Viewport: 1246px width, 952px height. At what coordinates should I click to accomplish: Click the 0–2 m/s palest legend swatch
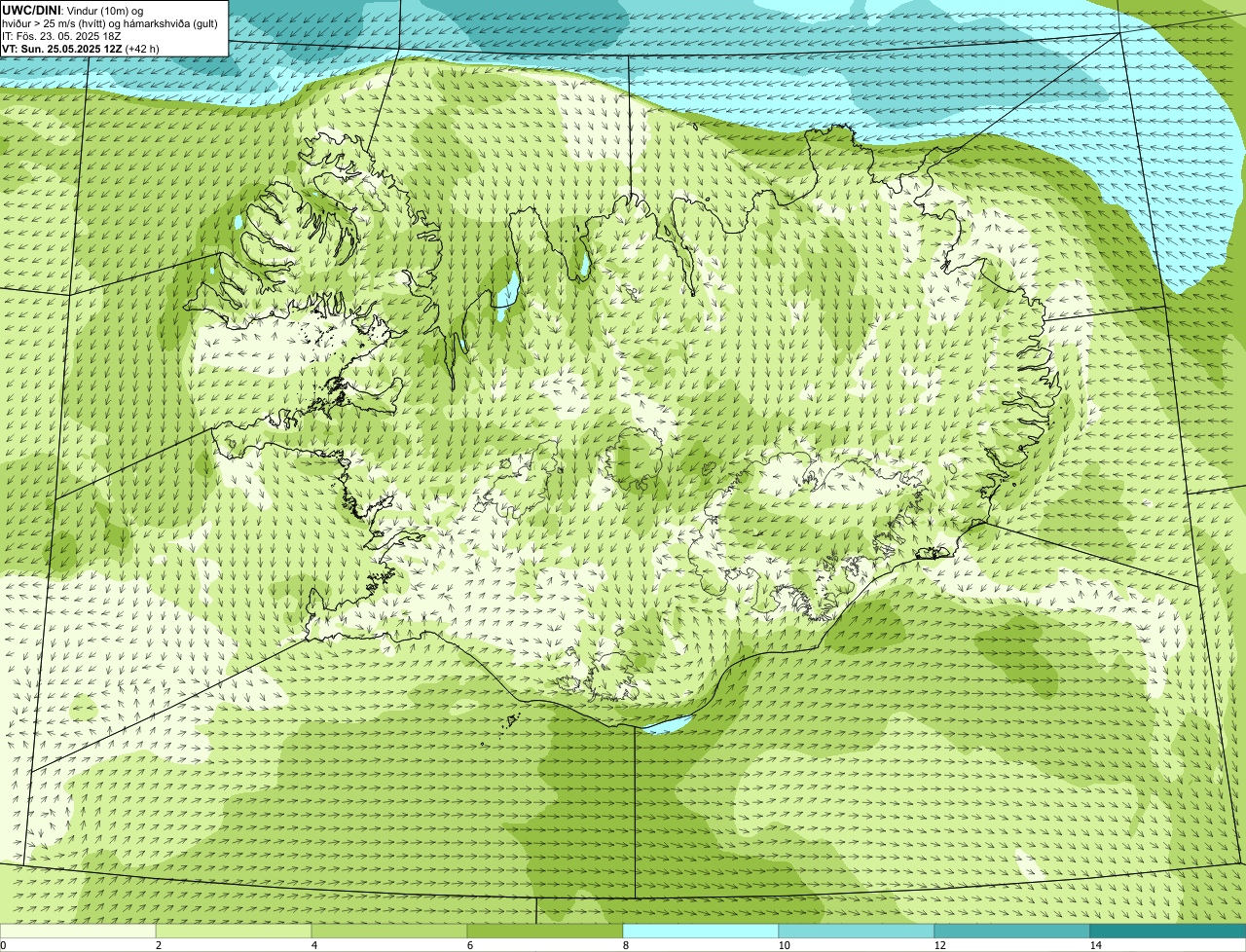78,931
